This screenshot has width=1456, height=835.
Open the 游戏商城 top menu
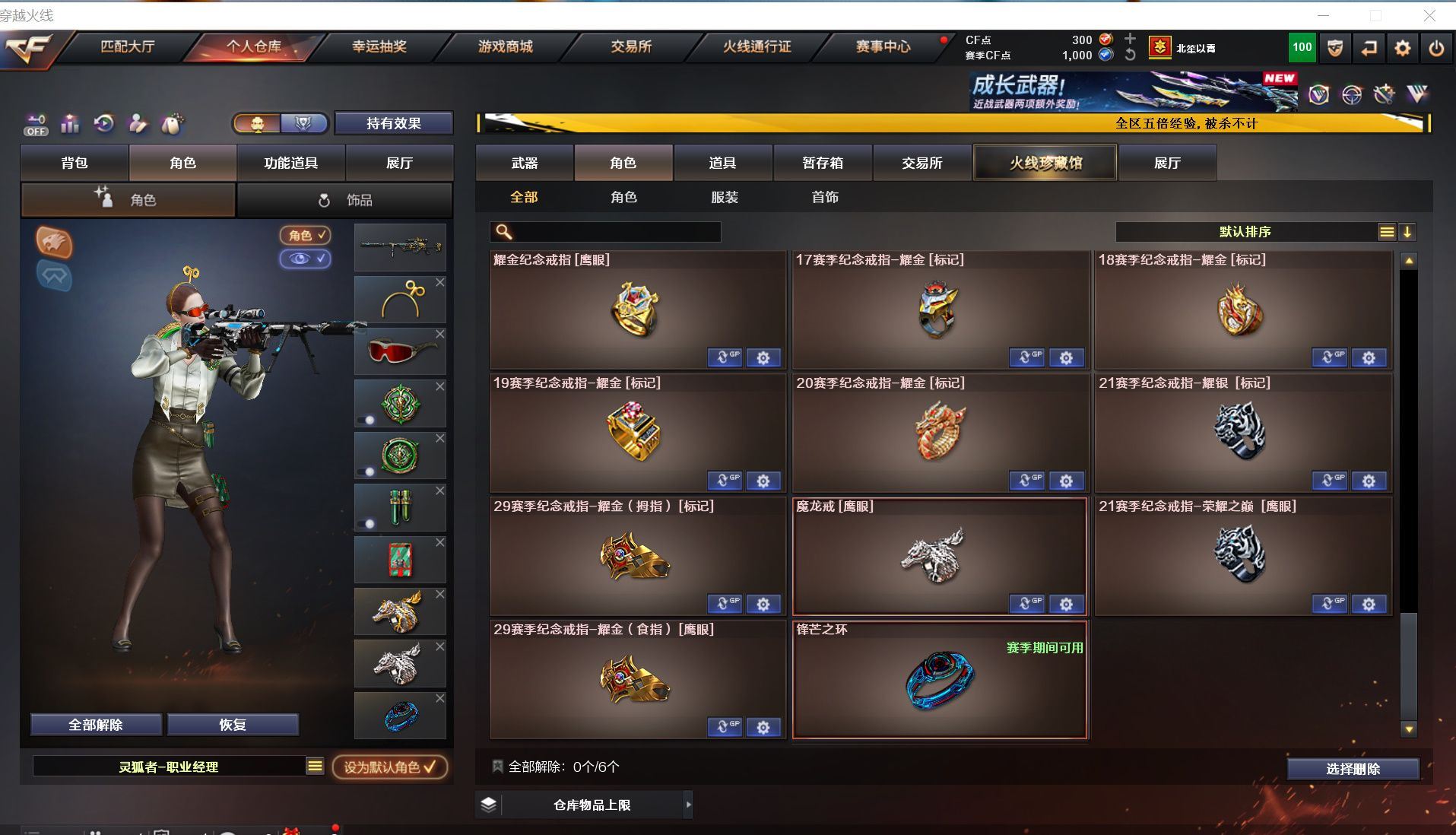(x=505, y=47)
